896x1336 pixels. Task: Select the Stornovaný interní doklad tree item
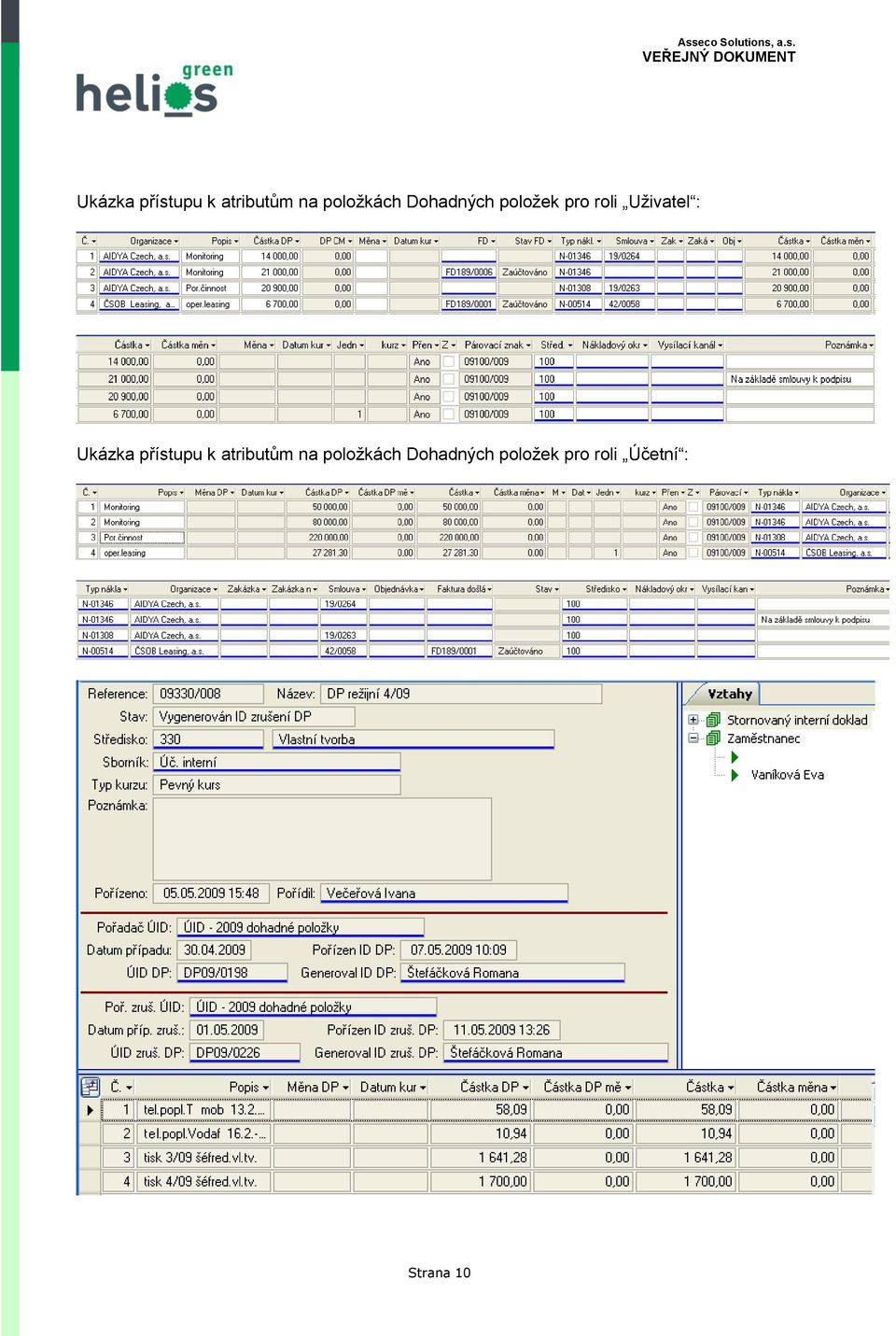(x=797, y=720)
